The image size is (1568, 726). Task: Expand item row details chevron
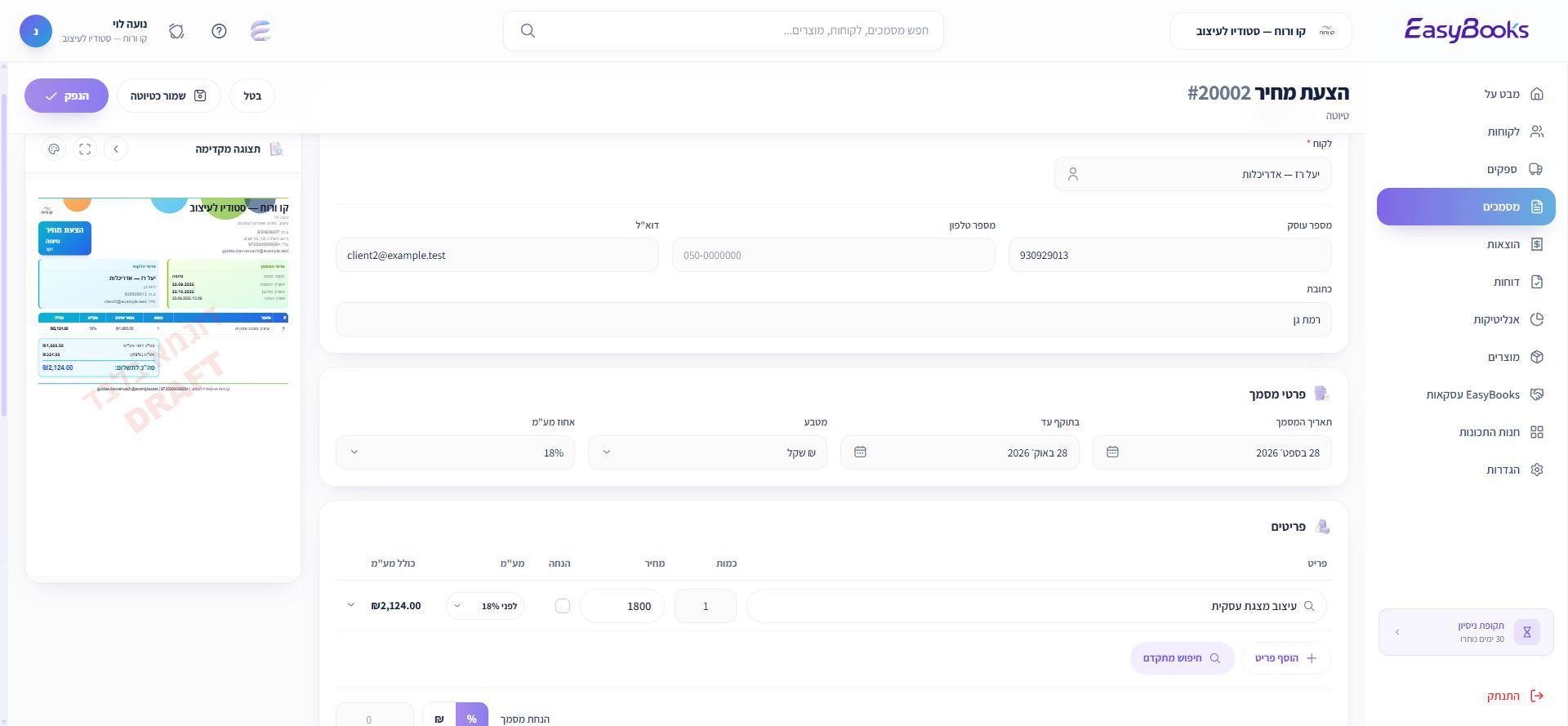(351, 605)
